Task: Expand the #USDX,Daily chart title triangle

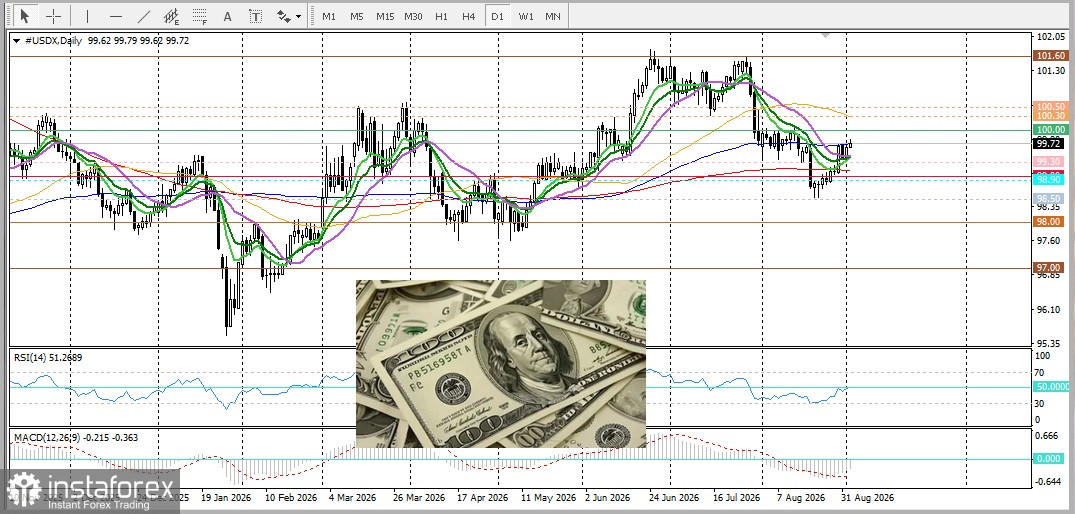Action: [16, 40]
